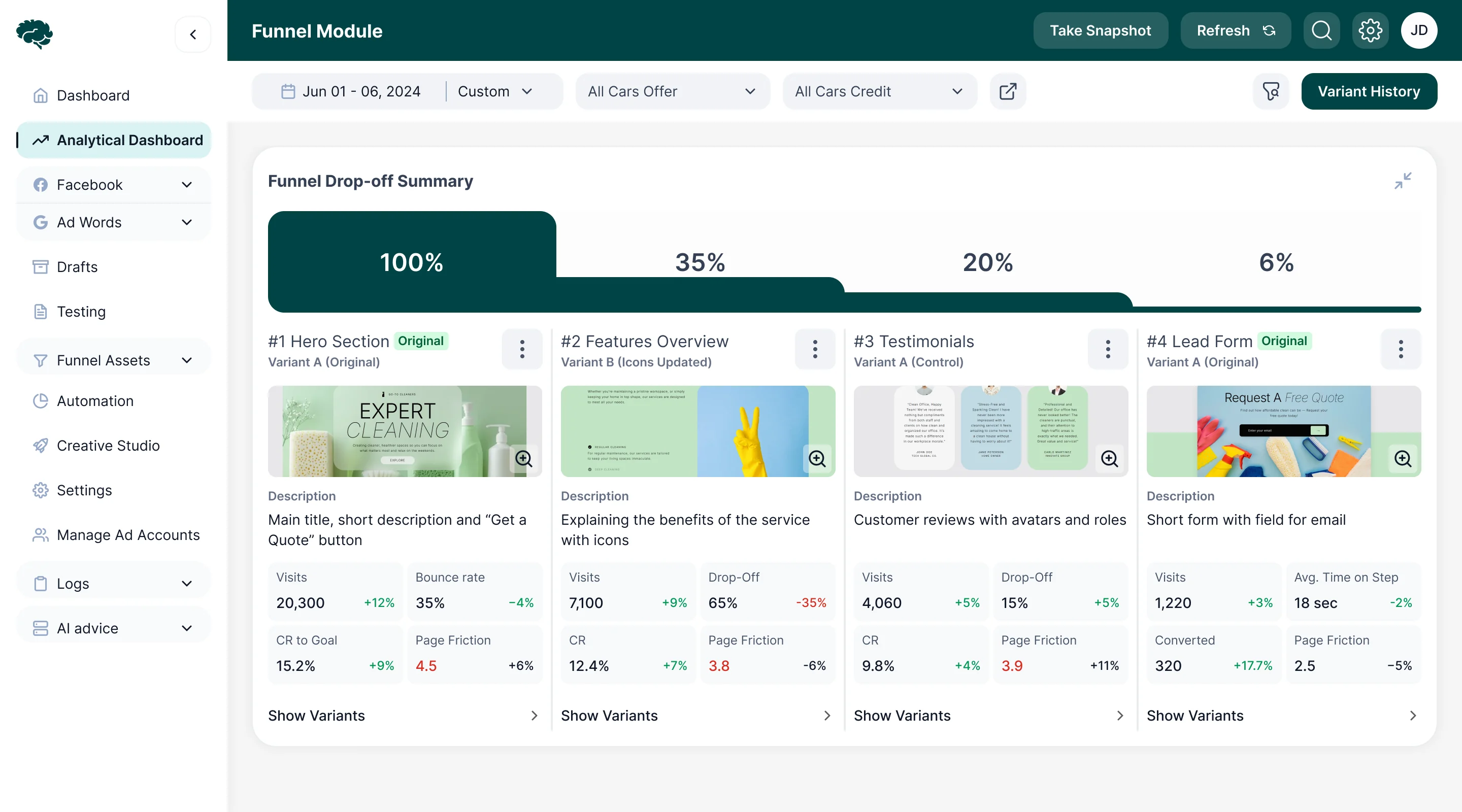
Task: Open the Custom date preset dropdown
Action: click(x=495, y=91)
